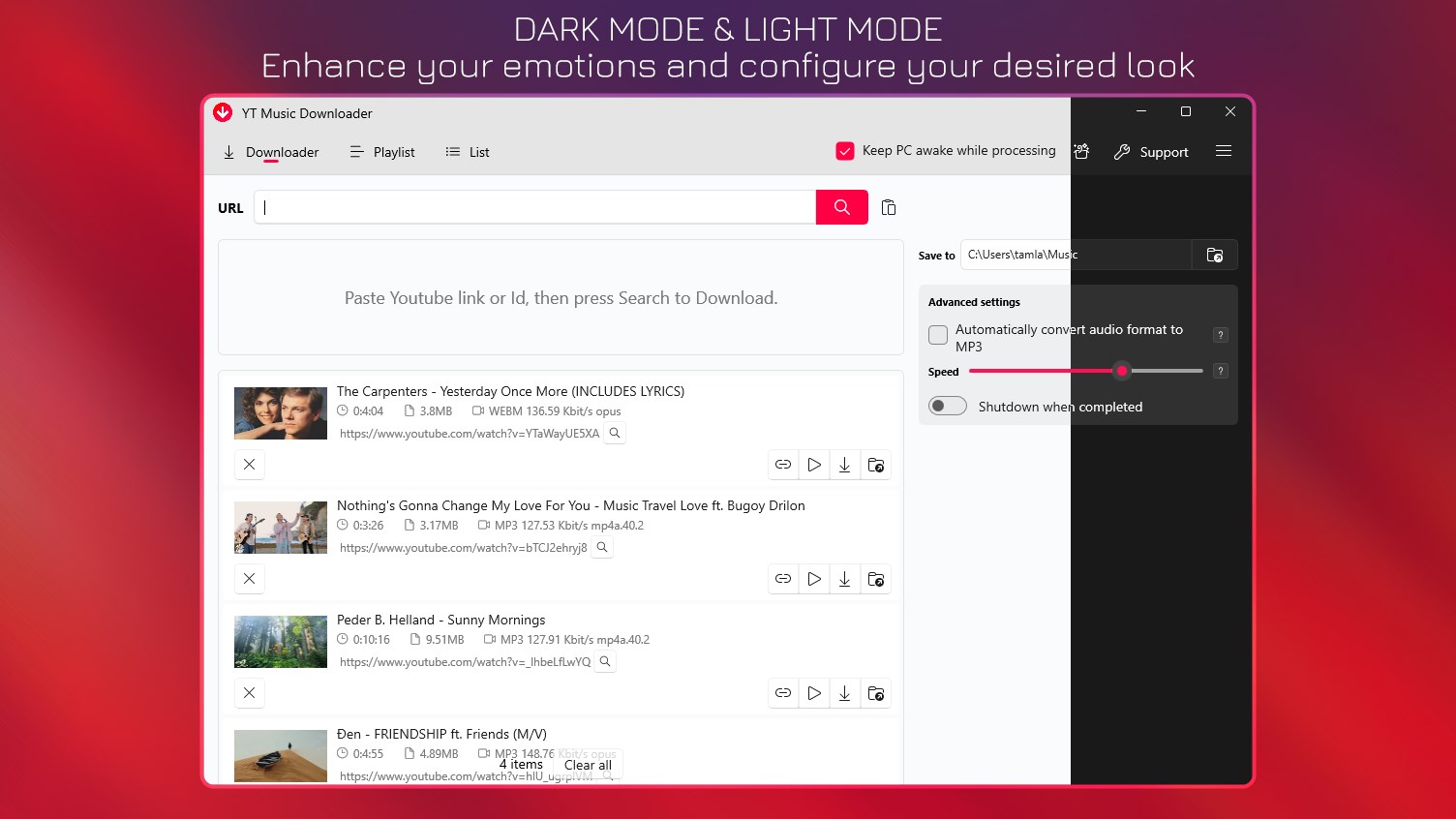Click the browse folder icon next to Save to
Image resolution: width=1456 pixels, height=819 pixels.
click(1215, 255)
